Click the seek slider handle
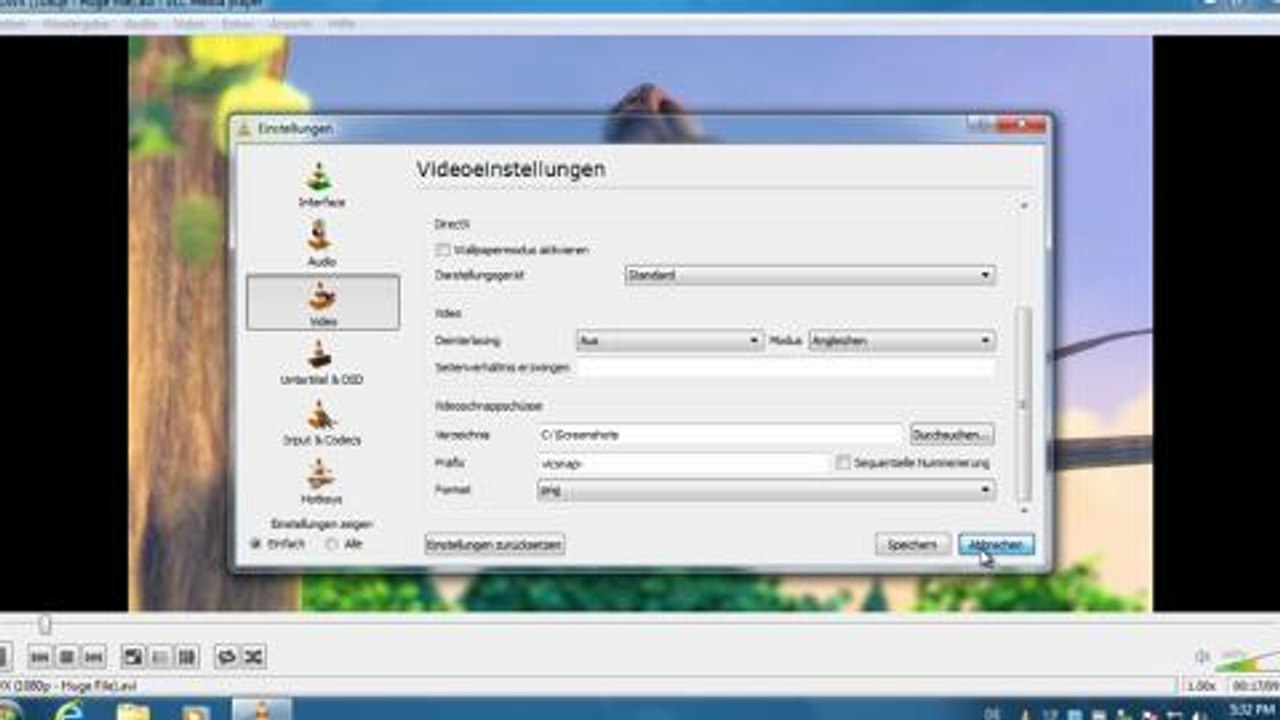 tap(44, 625)
